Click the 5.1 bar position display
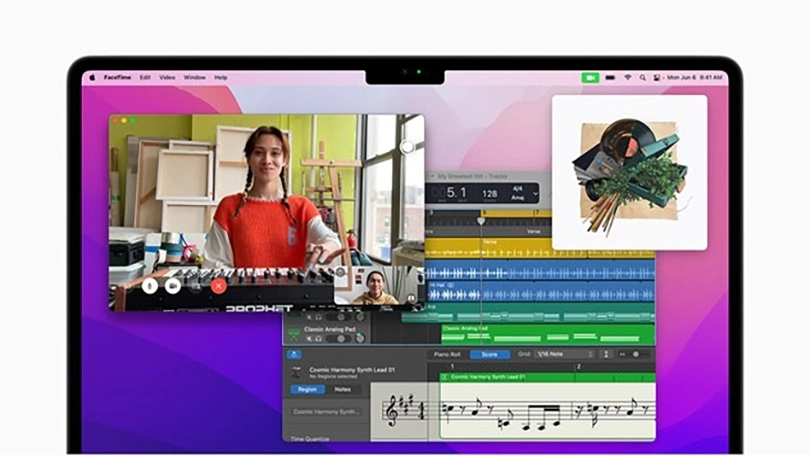 [x=456, y=193]
